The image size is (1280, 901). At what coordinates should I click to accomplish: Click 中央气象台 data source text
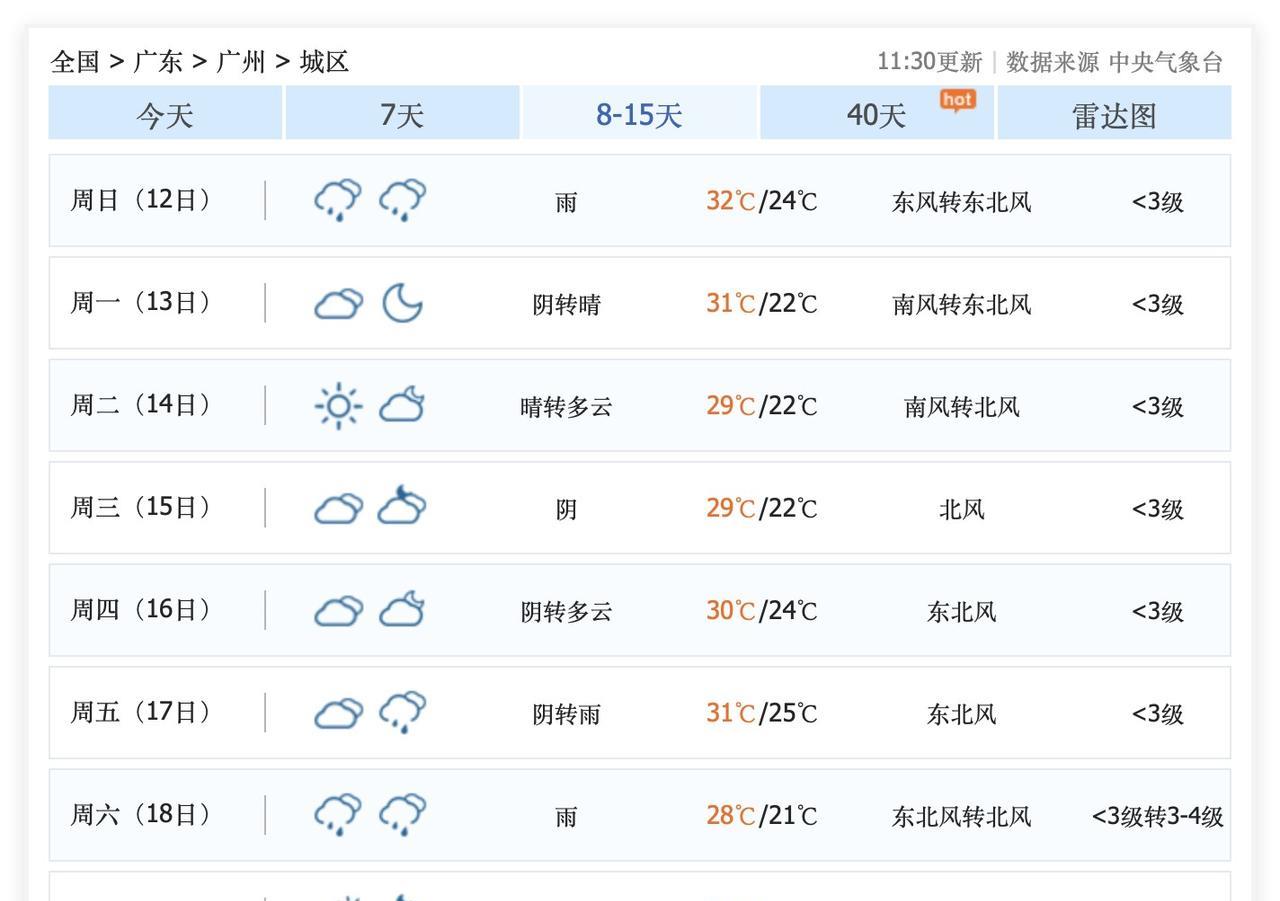(1166, 62)
